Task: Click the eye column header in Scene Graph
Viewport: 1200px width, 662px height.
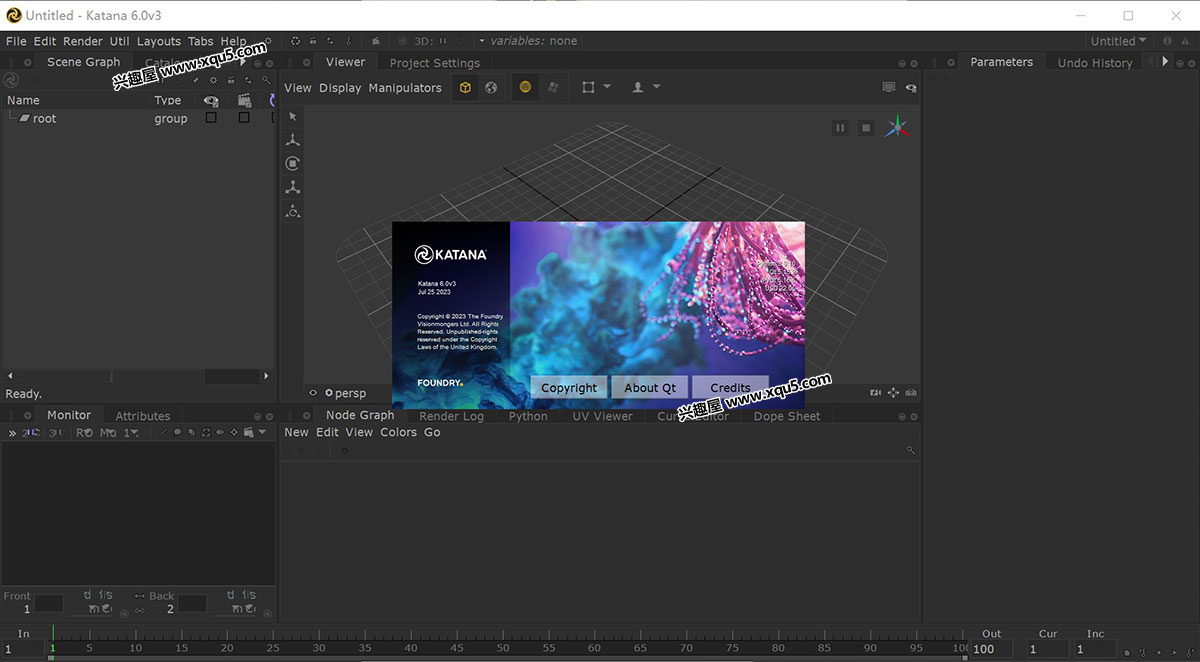Action: pyautogui.click(x=211, y=100)
